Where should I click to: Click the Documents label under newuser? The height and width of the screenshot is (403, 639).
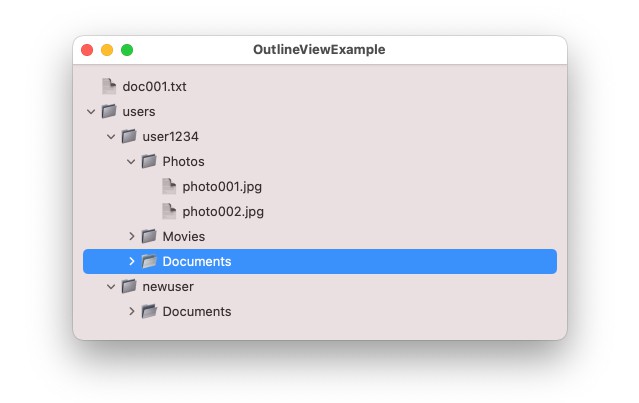(196, 311)
